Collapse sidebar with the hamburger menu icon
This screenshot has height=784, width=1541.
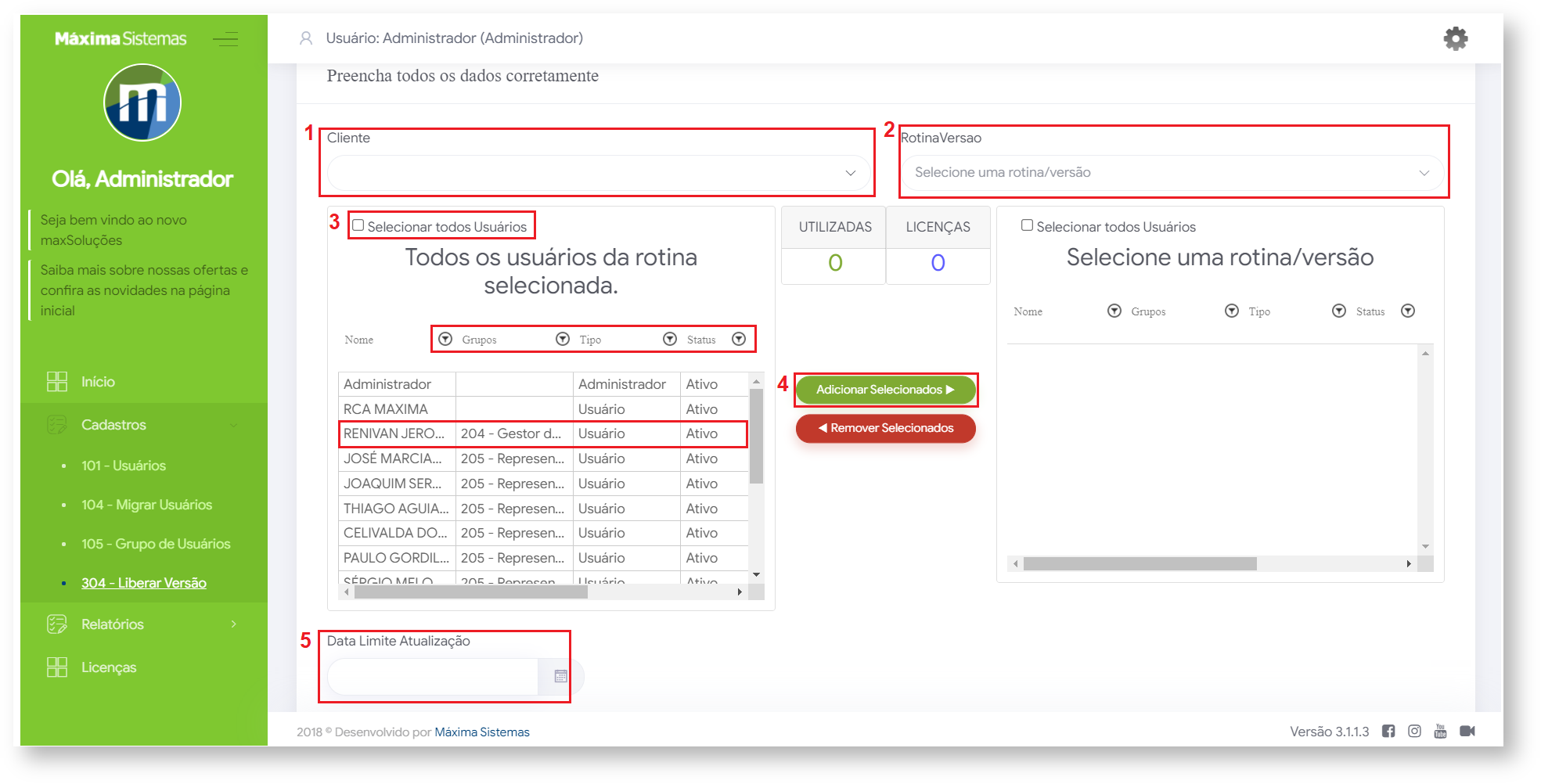pos(225,39)
